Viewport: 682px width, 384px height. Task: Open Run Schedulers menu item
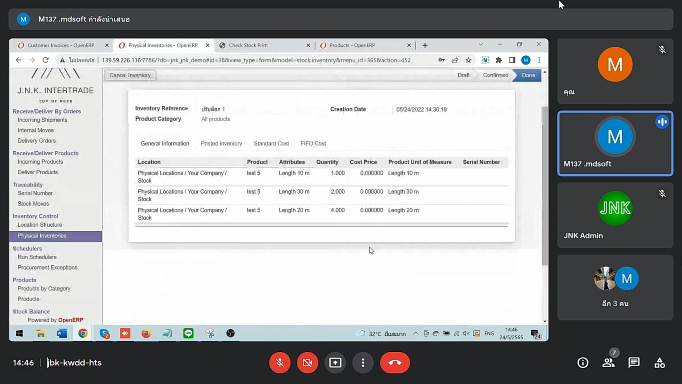coord(37,257)
